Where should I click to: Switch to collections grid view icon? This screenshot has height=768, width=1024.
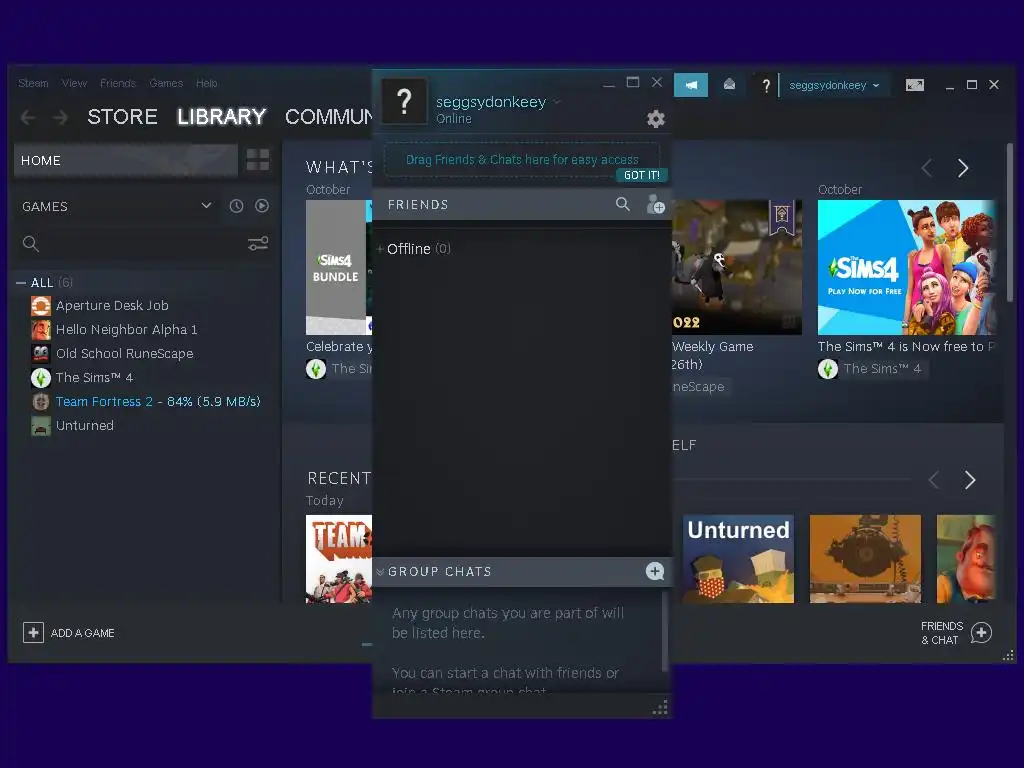click(x=258, y=160)
